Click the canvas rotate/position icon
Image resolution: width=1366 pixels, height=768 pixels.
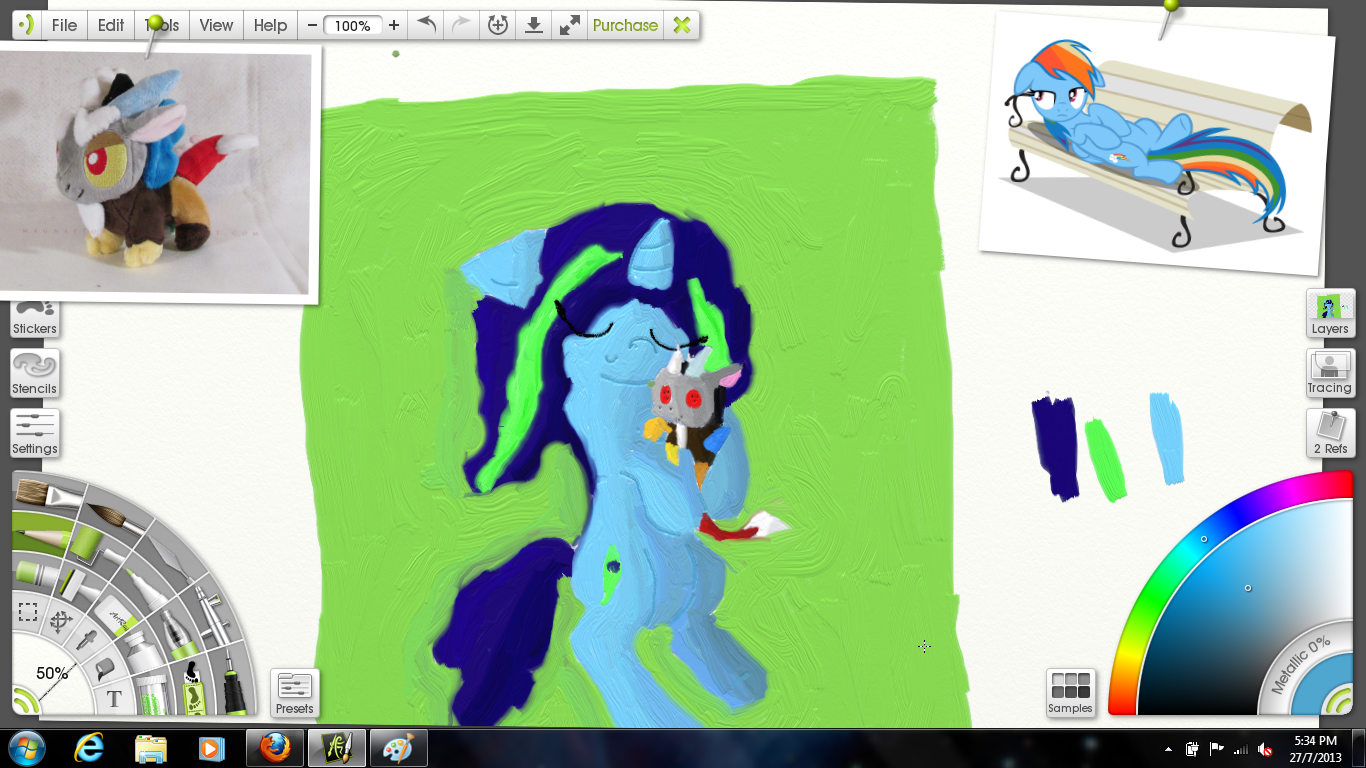pyautogui.click(x=498, y=25)
